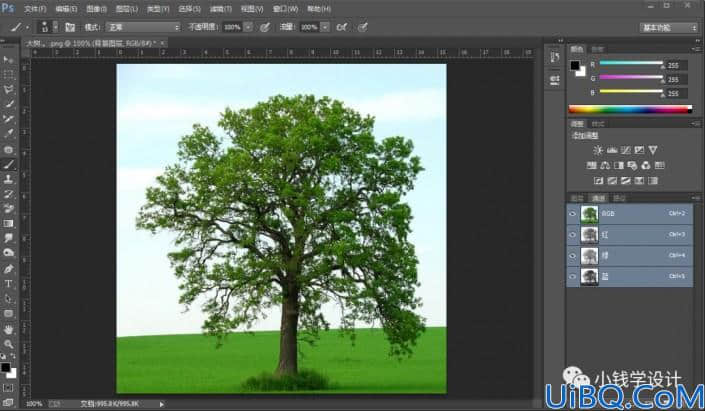
Task: Open the 基本功能 workspace dropdown
Action: tap(668, 28)
